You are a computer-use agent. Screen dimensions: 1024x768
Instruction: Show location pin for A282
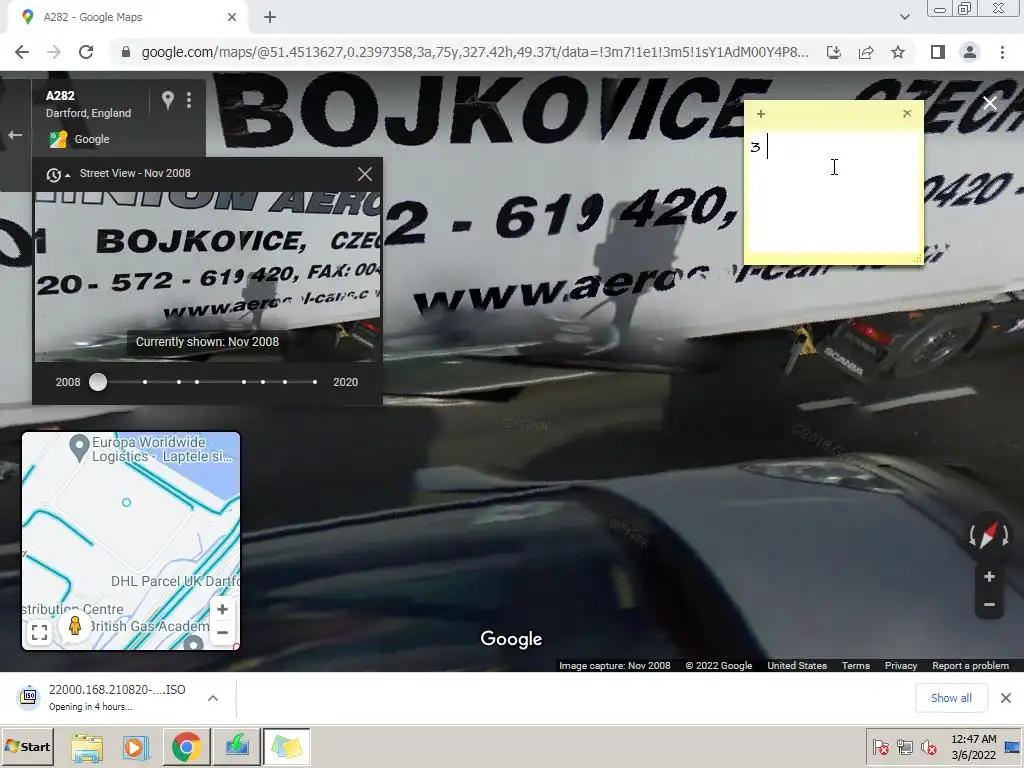click(168, 100)
